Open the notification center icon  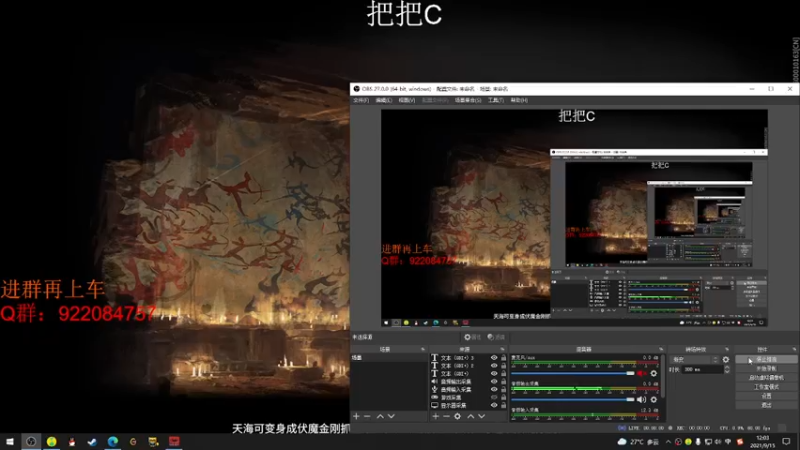[786, 442]
